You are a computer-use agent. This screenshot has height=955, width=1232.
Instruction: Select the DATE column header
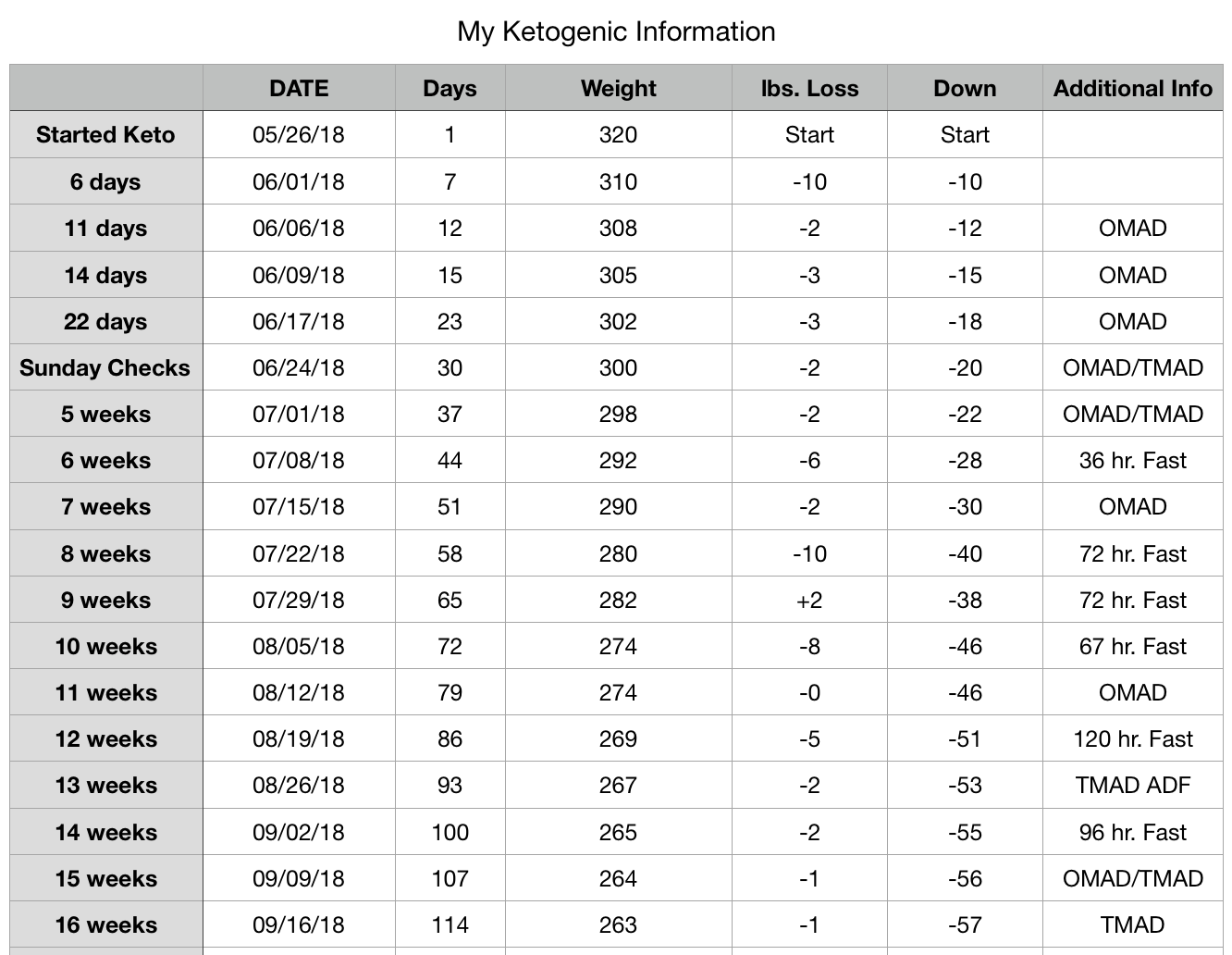coord(299,88)
